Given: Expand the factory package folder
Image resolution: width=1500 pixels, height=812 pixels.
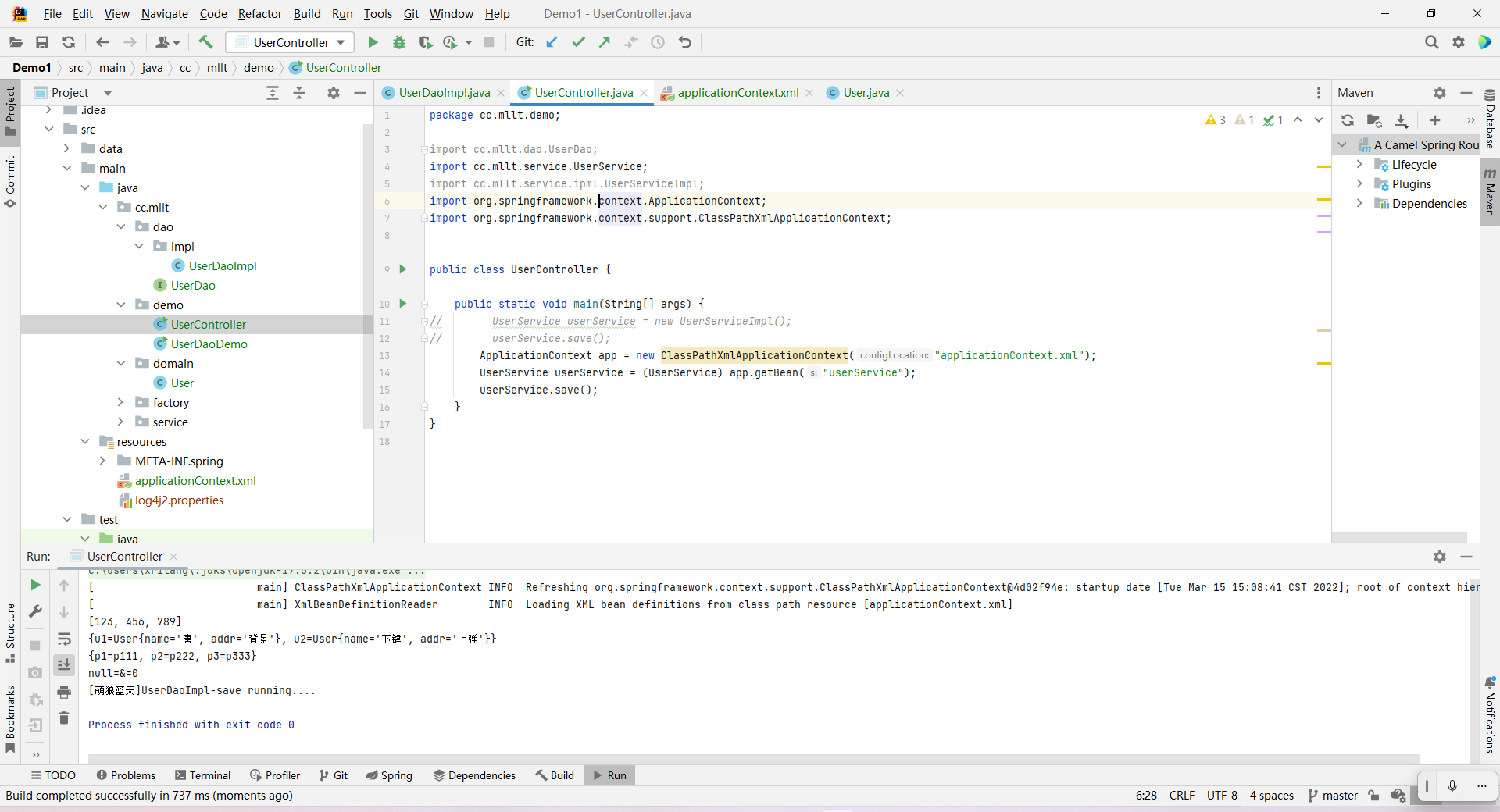Looking at the screenshot, I should coord(120,402).
